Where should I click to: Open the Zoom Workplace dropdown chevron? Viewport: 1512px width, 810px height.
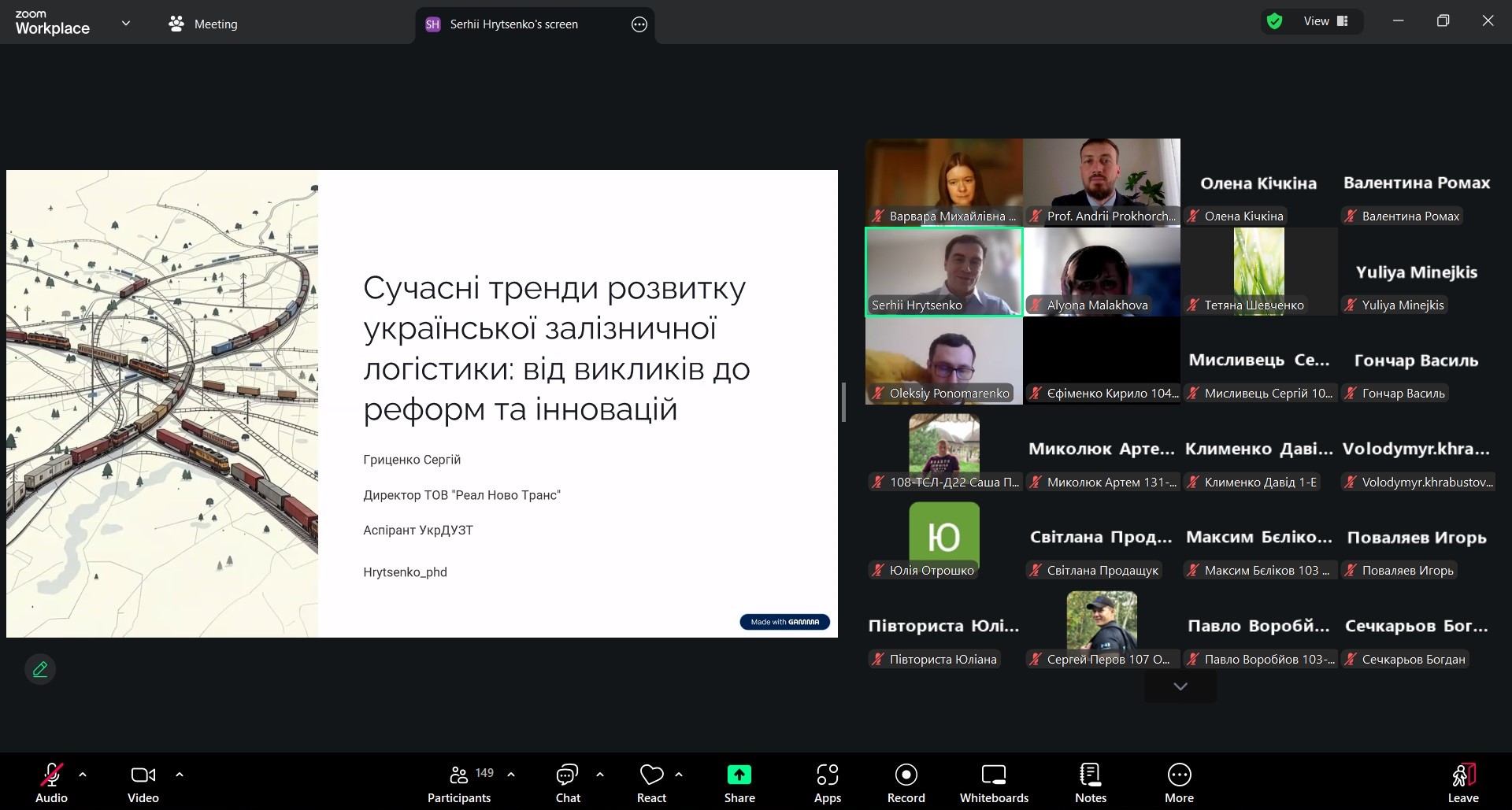(126, 24)
